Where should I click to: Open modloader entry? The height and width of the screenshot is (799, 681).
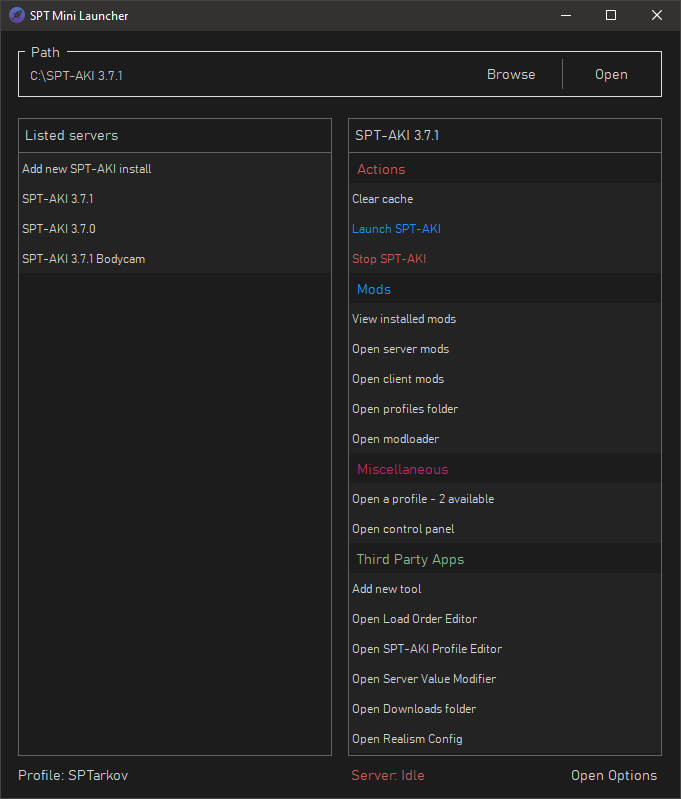tap(505, 439)
